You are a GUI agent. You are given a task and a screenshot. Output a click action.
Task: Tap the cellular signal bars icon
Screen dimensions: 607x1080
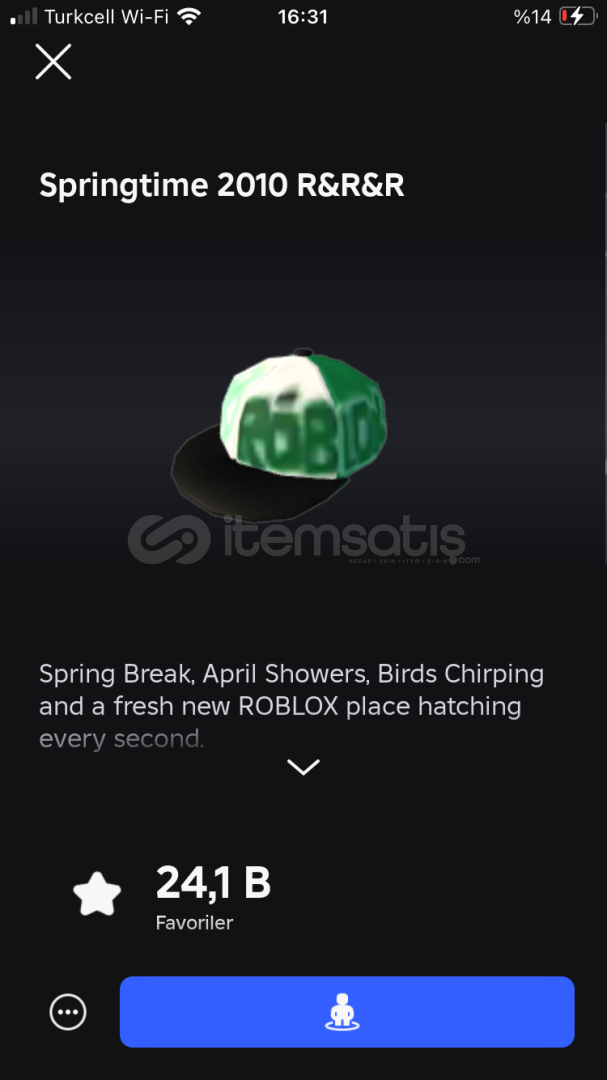click(x=24, y=17)
